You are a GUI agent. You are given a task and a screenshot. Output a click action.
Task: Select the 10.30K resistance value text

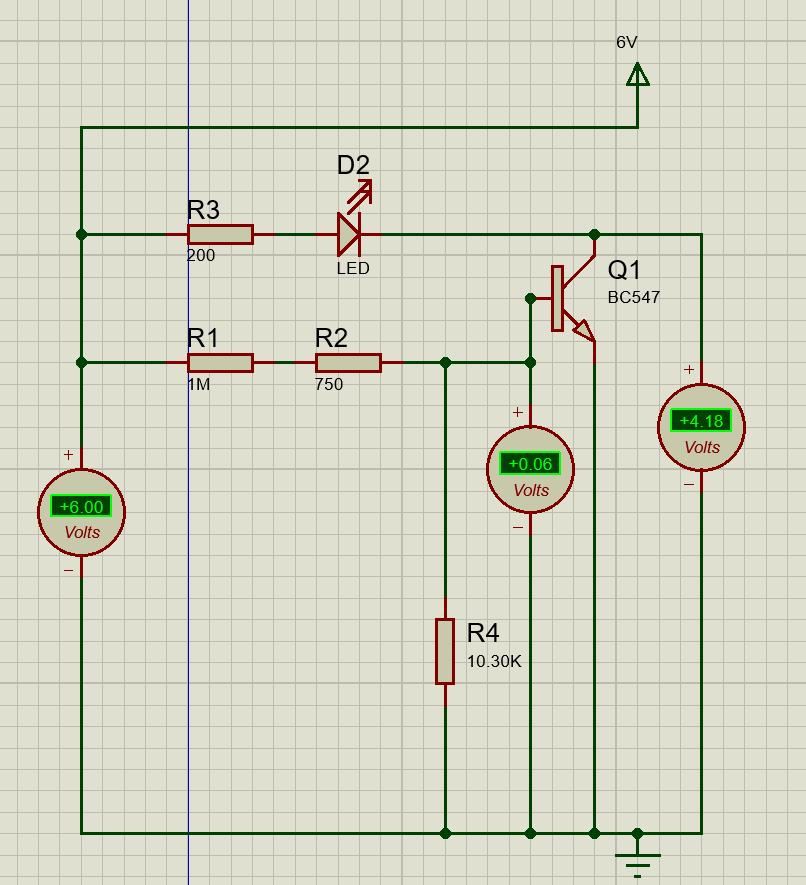coord(494,661)
